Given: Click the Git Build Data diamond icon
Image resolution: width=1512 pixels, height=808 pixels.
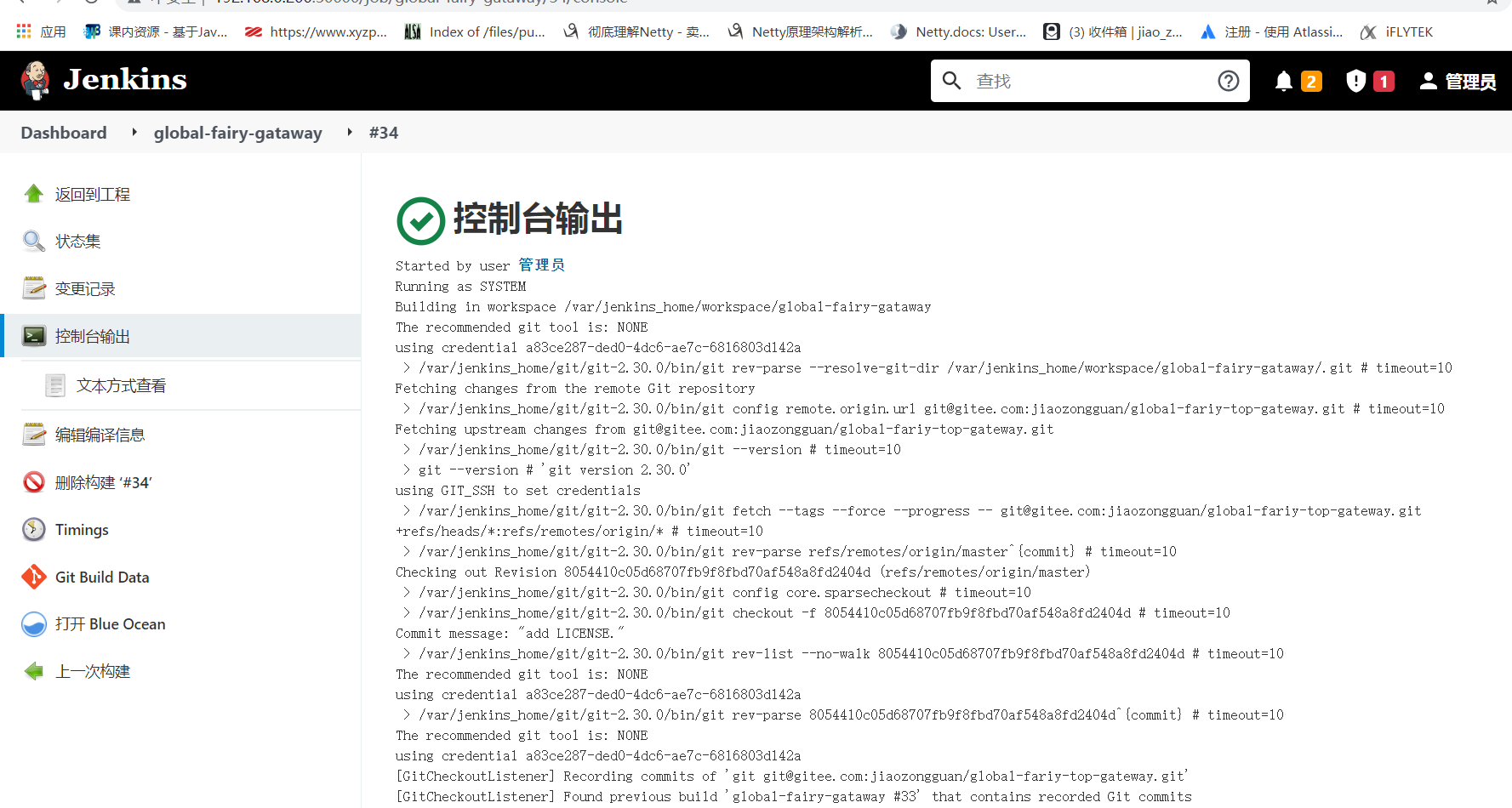Looking at the screenshot, I should (34, 577).
